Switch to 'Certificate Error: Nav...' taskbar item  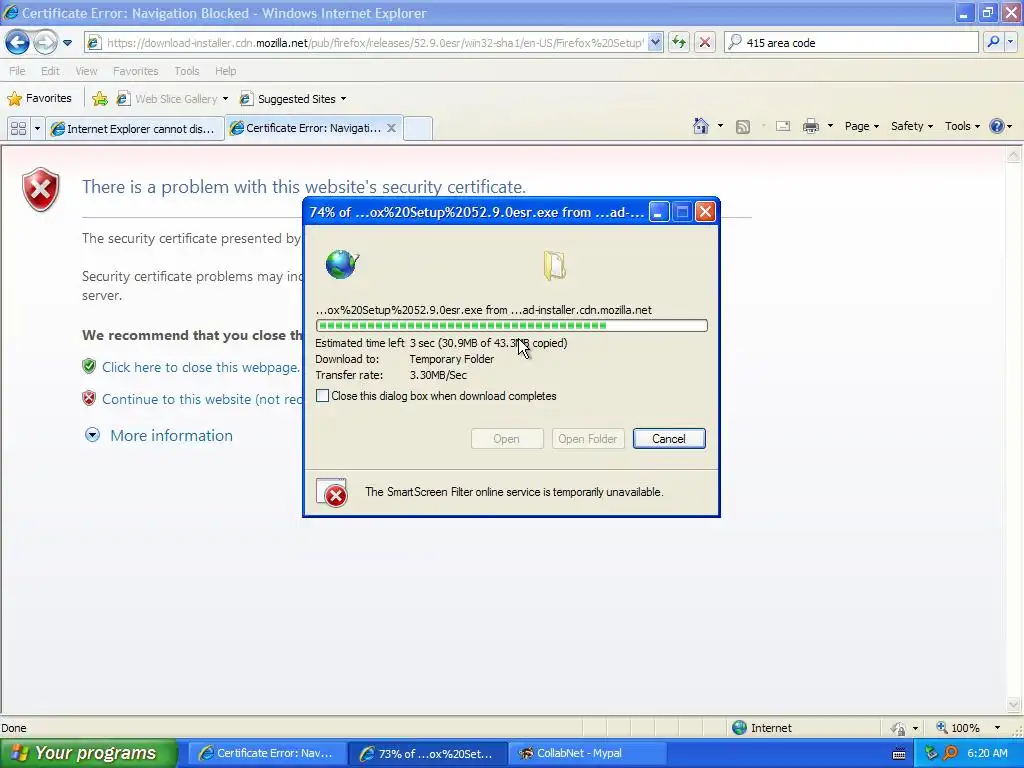(x=266, y=753)
